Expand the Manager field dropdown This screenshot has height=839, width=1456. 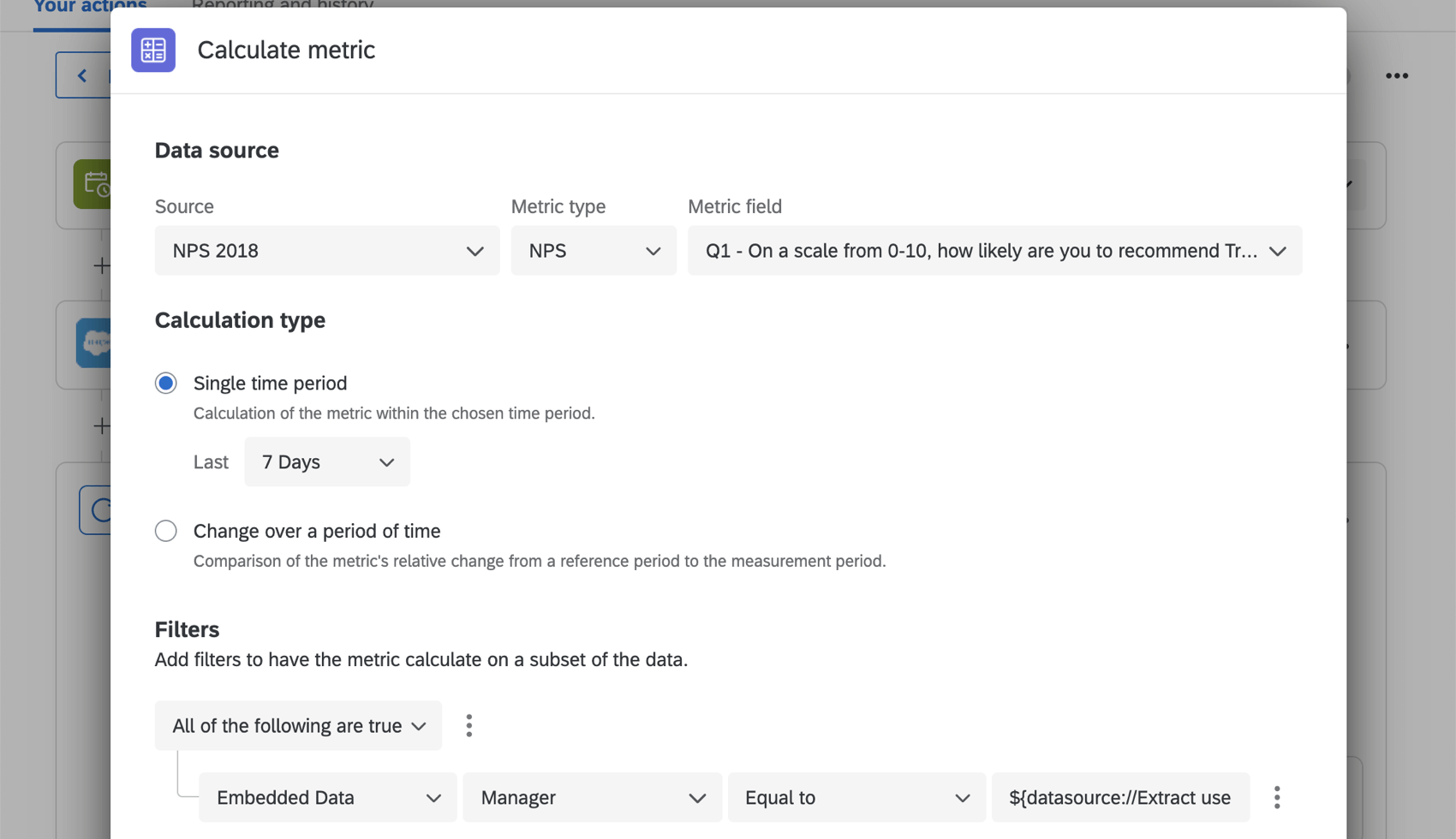(591, 797)
